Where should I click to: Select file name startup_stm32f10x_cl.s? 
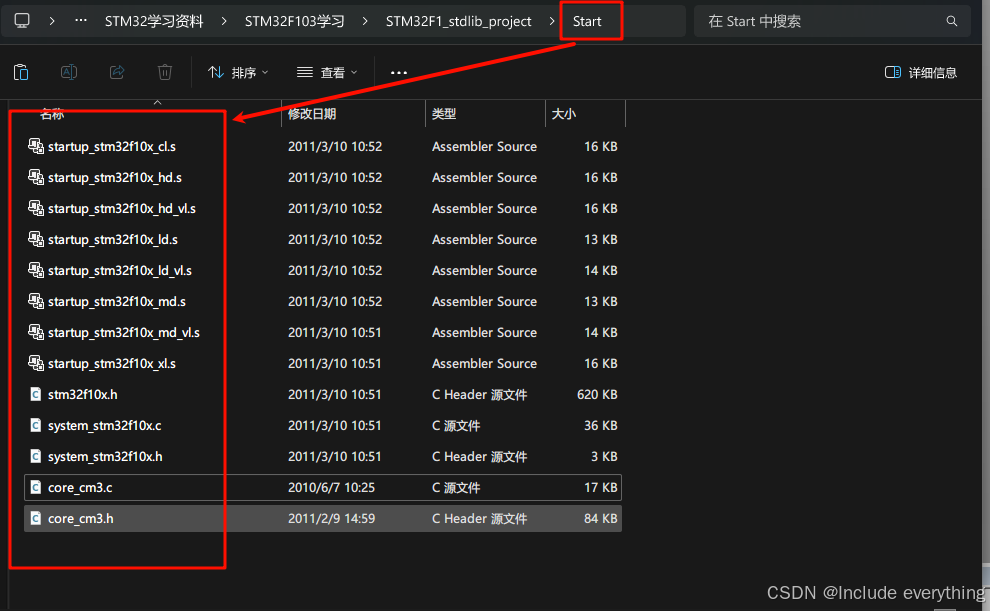pyautogui.click(x=112, y=146)
